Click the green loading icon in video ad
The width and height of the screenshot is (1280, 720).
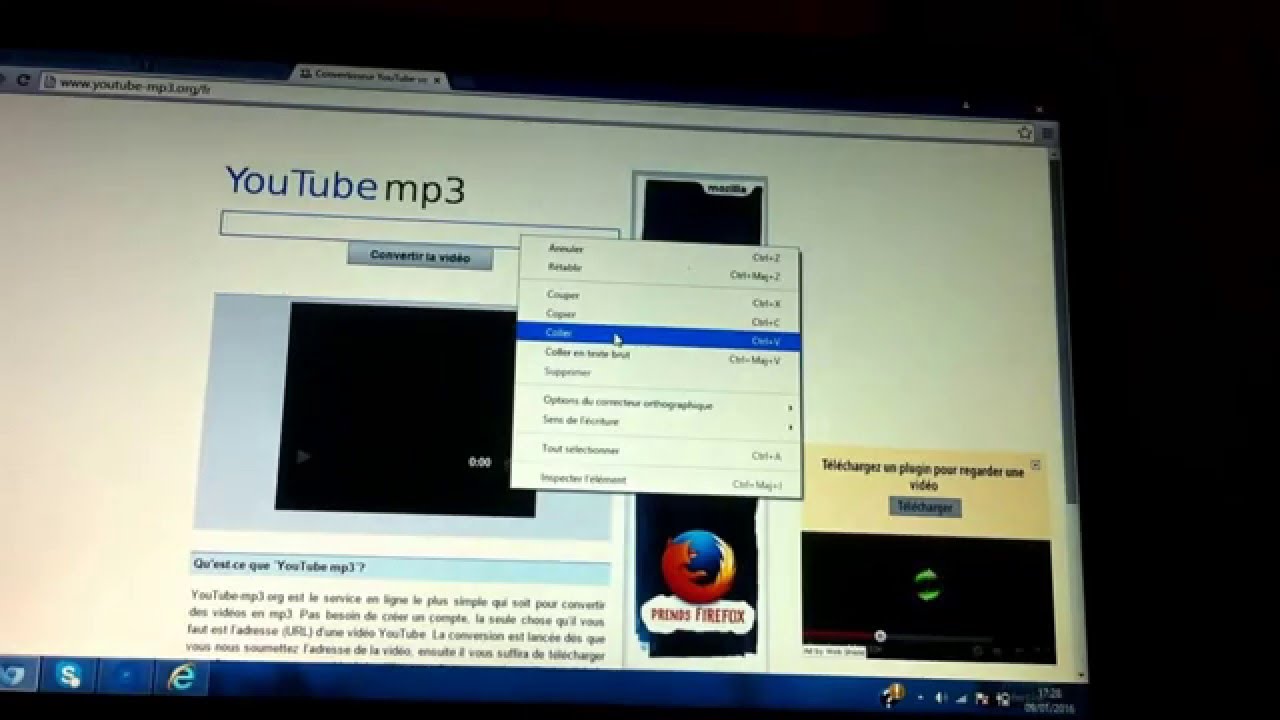point(927,585)
